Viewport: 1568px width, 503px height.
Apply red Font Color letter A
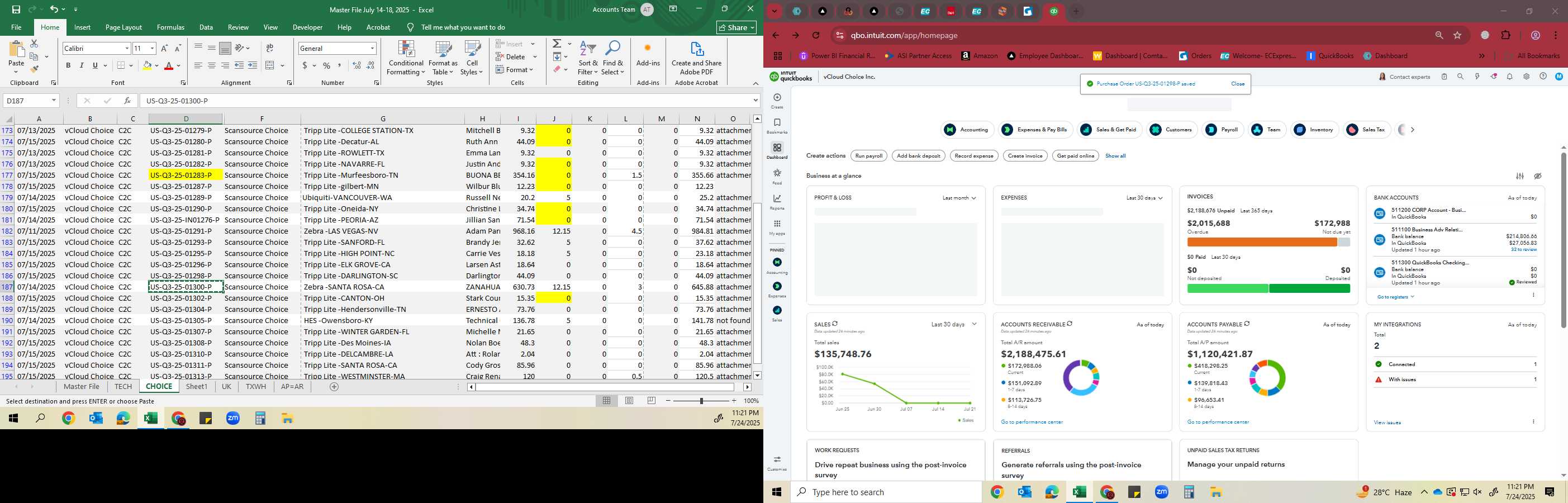point(169,66)
